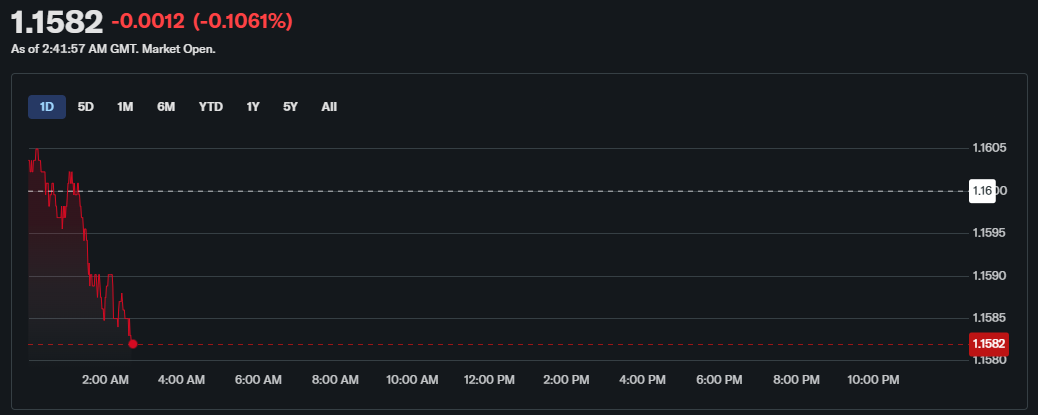Image resolution: width=1038 pixels, height=415 pixels.
Task: Click the 6:00 AM time axis label
Action: point(259,380)
